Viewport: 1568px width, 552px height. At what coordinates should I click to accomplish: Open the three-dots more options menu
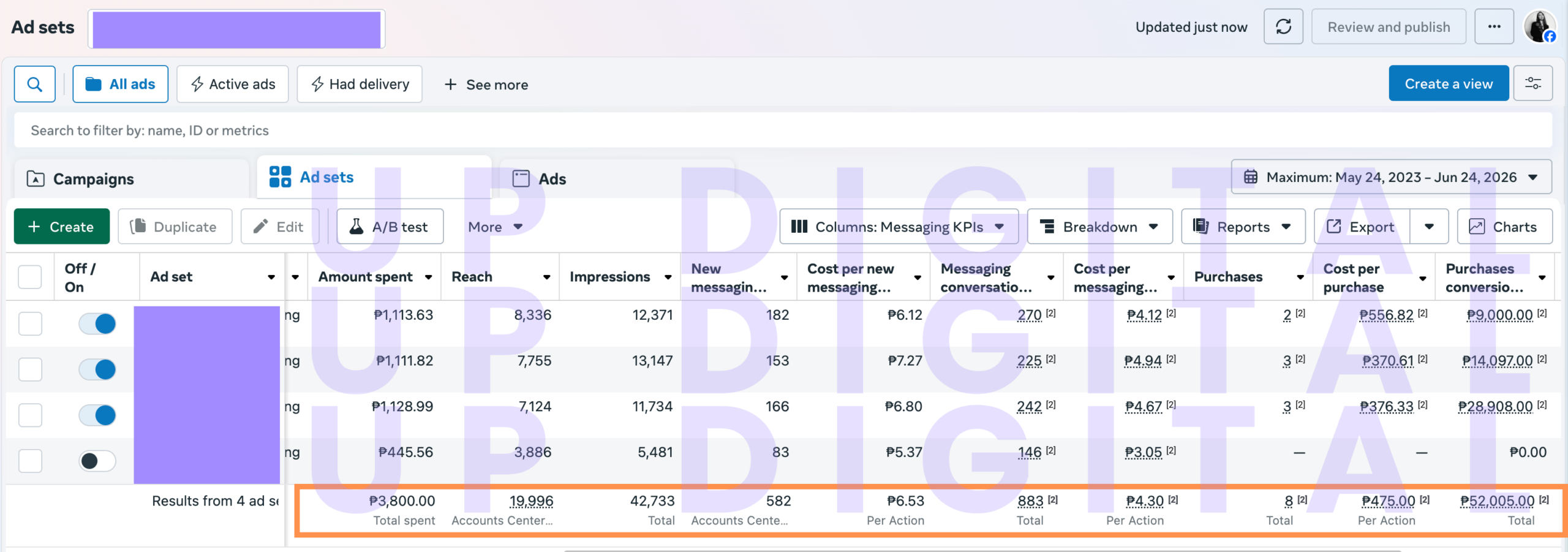click(1494, 27)
